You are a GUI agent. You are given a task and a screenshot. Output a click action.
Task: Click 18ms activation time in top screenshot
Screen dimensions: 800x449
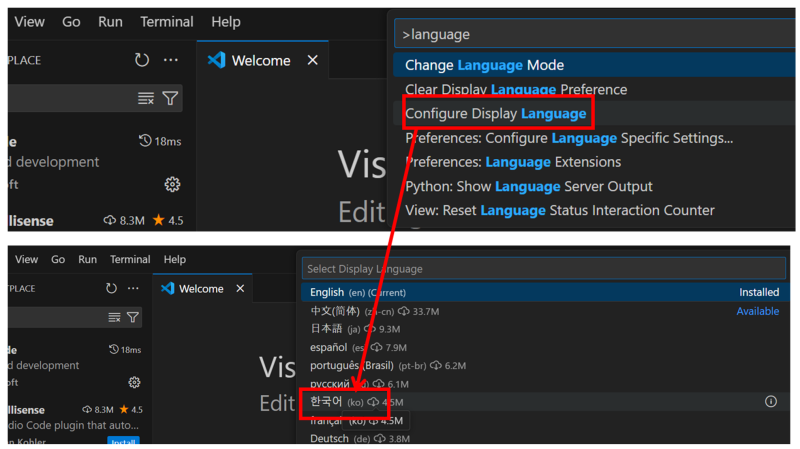(160, 141)
